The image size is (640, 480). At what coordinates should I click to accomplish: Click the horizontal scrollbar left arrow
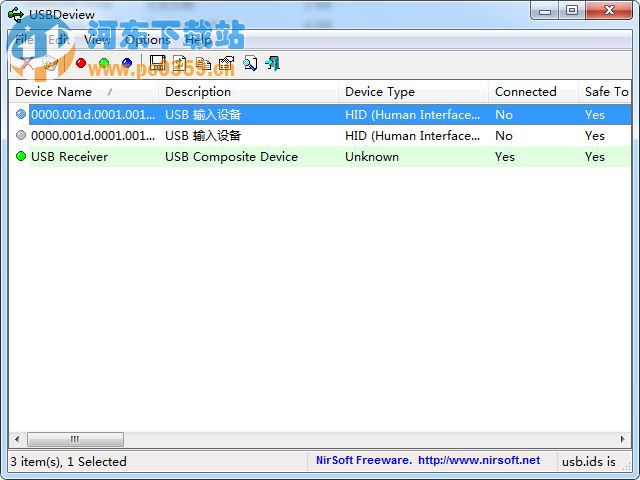pyautogui.click(x=17, y=439)
